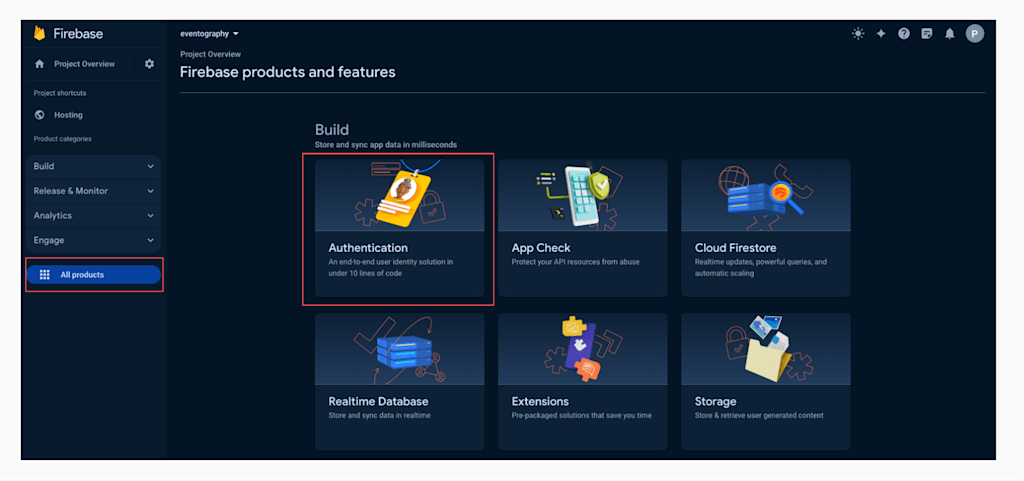This screenshot has width=1024, height=481.
Task: Open the release notes feedback icon
Action: point(927,33)
